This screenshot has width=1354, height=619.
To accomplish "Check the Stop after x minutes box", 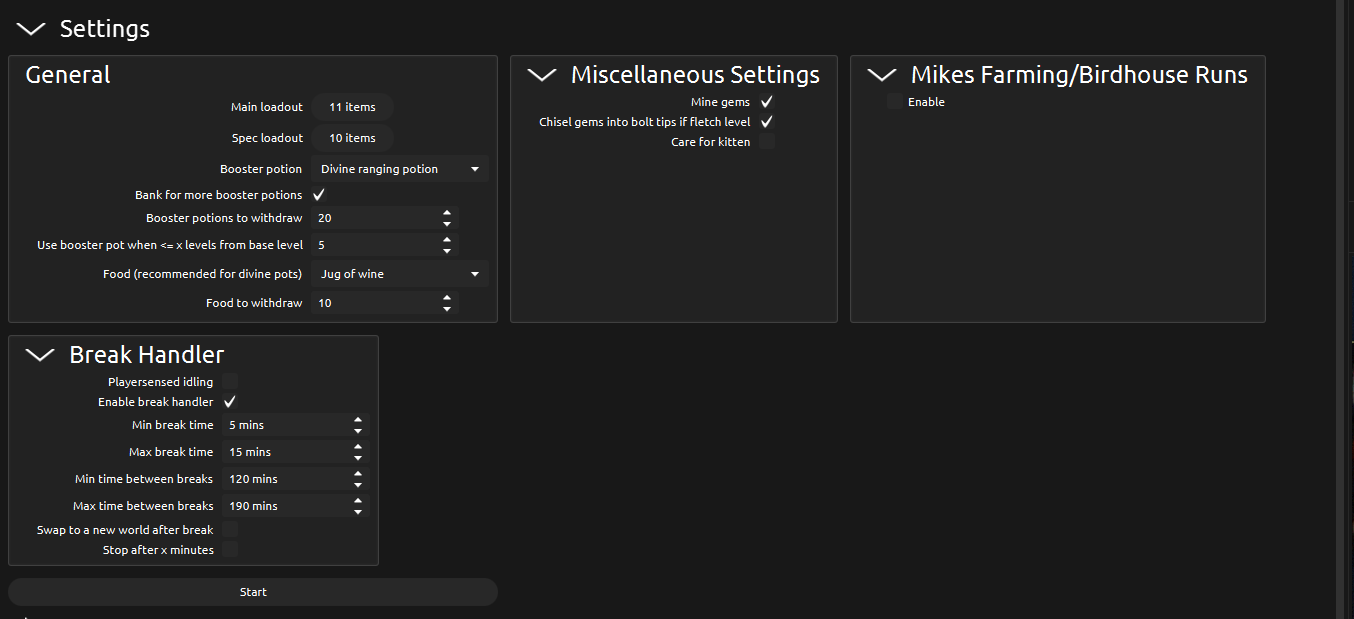I will (230, 550).
